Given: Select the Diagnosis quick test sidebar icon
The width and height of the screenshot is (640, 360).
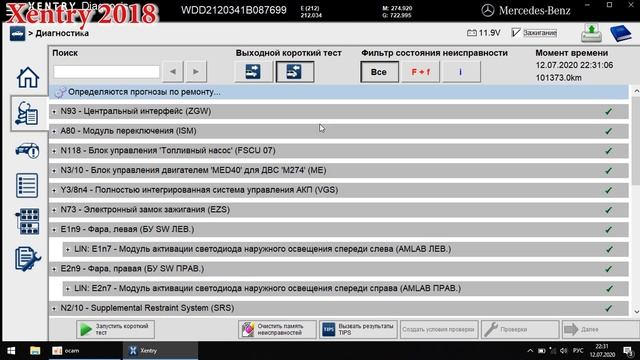Looking at the screenshot, I should [x=27, y=113].
